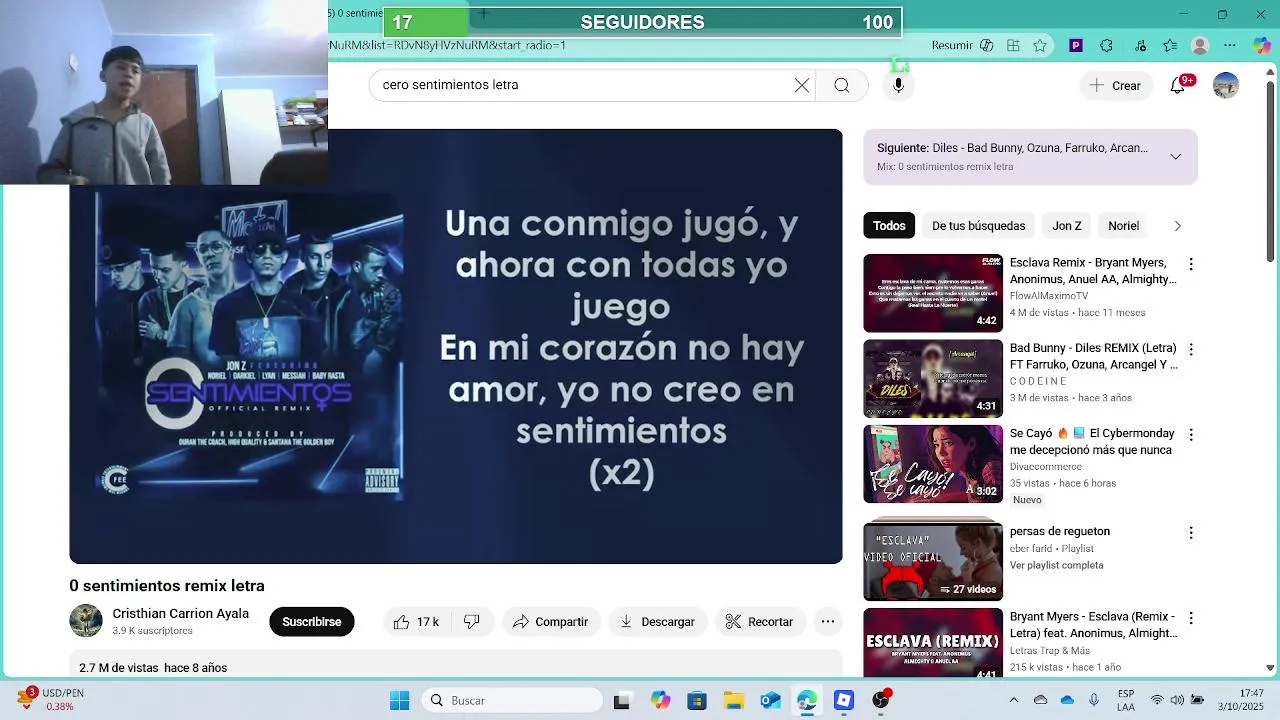This screenshot has width=1280, height=720.
Task: Open Task View on taskbar
Action: (621, 700)
